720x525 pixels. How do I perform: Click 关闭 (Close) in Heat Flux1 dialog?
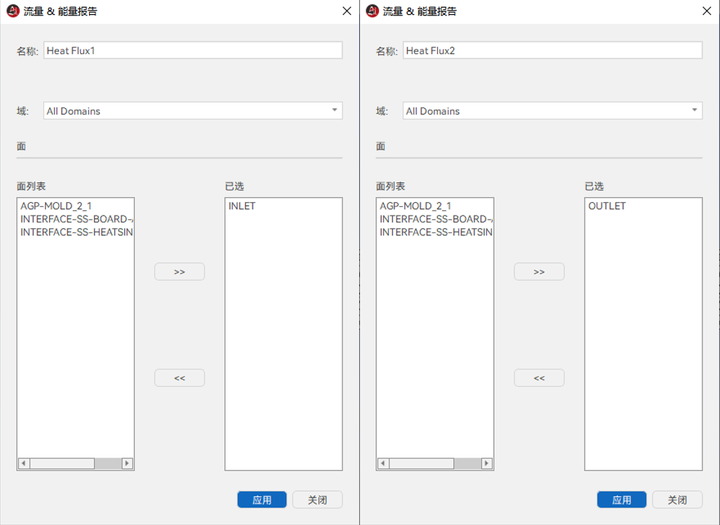317,500
